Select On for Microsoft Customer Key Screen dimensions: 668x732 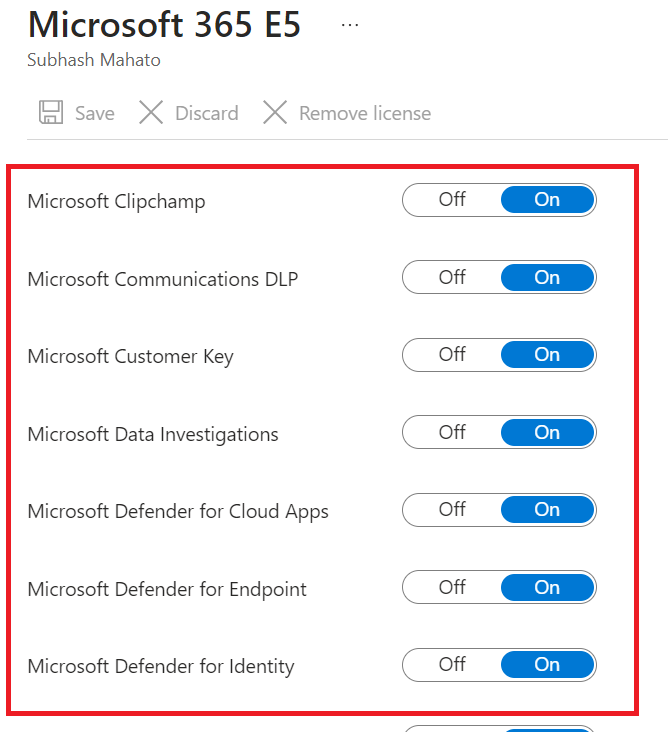pos(548,355)
